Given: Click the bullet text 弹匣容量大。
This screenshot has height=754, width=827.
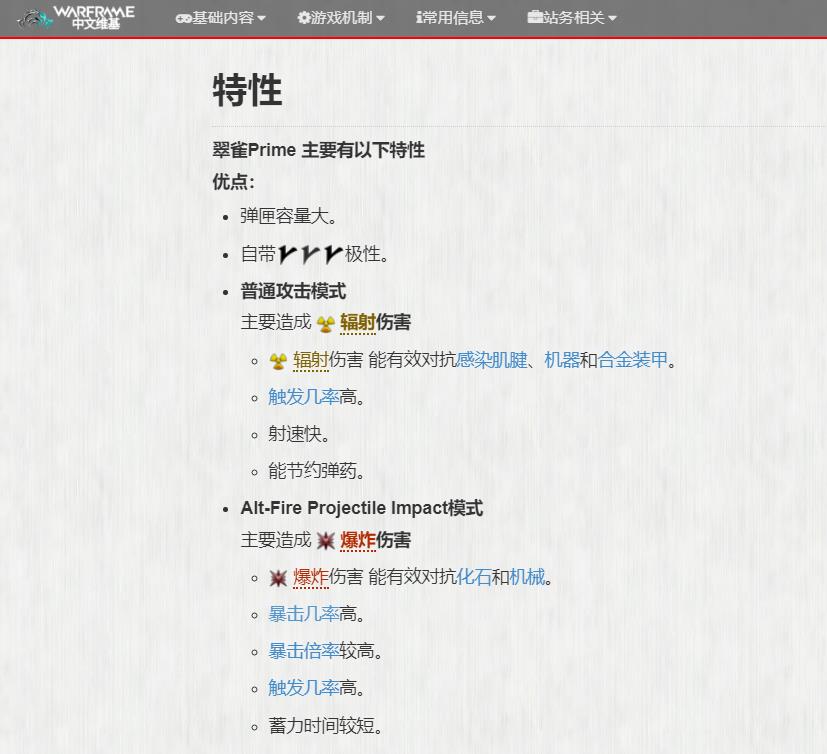Looking at the screenshot, I should (x=289, y=217).
